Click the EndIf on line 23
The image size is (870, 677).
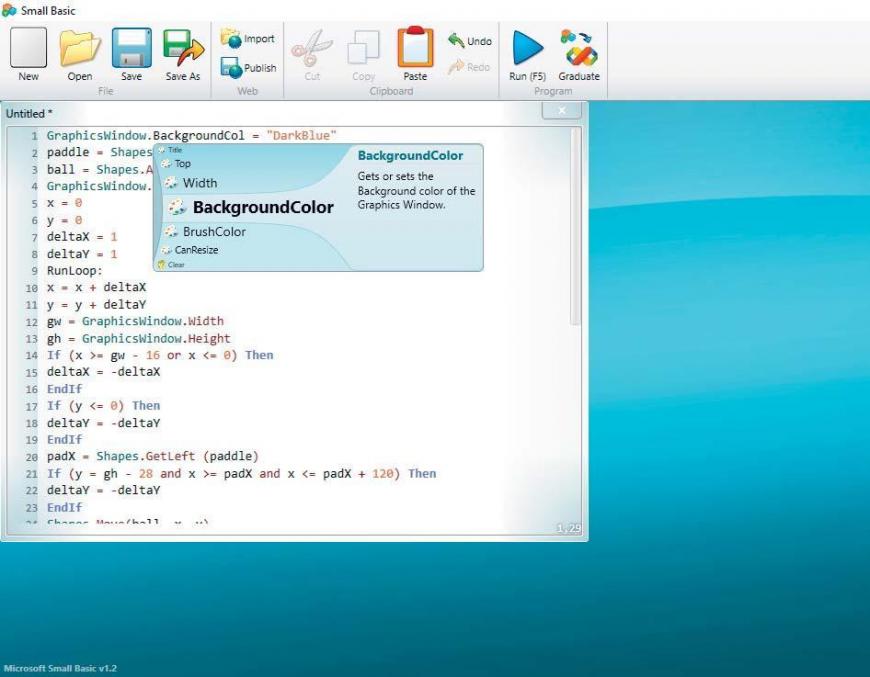click(x=64, y=507)
